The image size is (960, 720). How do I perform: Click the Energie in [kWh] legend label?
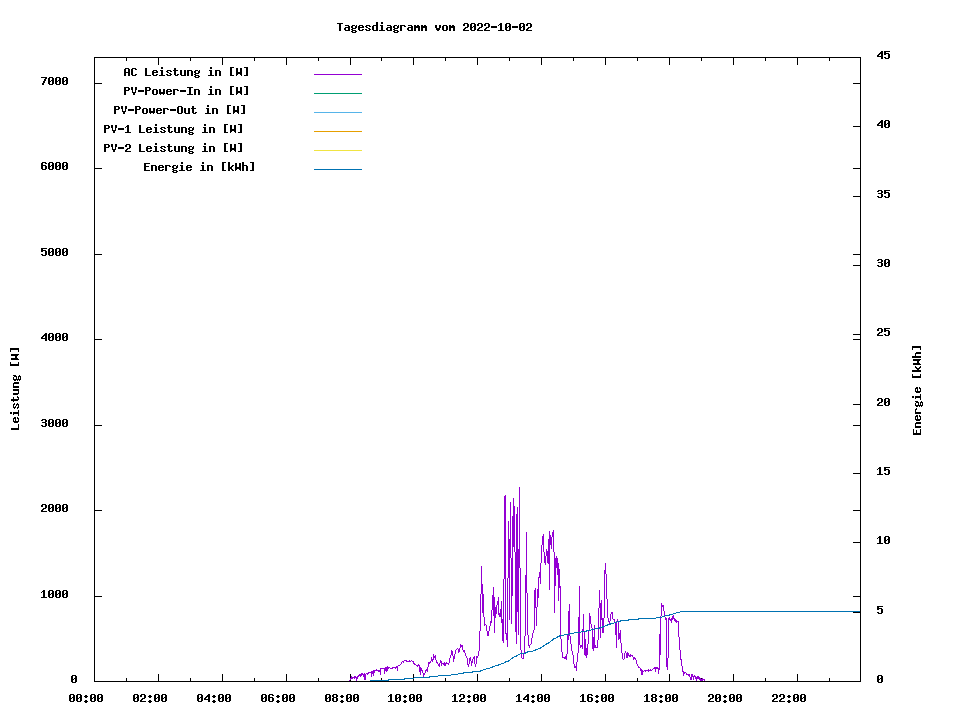point(199,167)
